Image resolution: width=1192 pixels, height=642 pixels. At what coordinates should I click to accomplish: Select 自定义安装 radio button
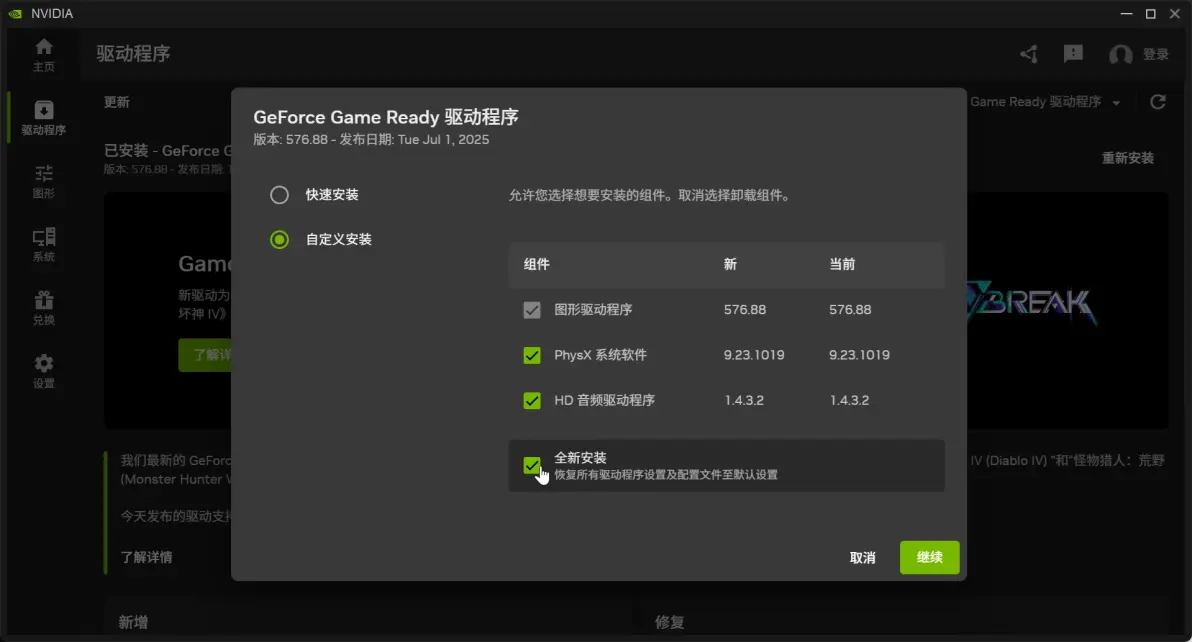279,239
